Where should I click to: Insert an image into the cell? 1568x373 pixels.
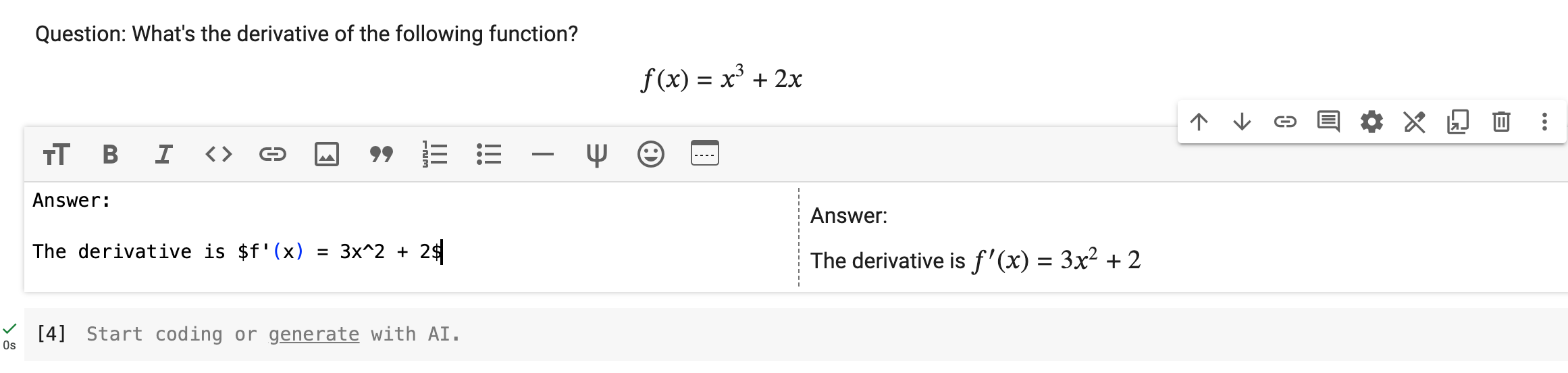327,155
